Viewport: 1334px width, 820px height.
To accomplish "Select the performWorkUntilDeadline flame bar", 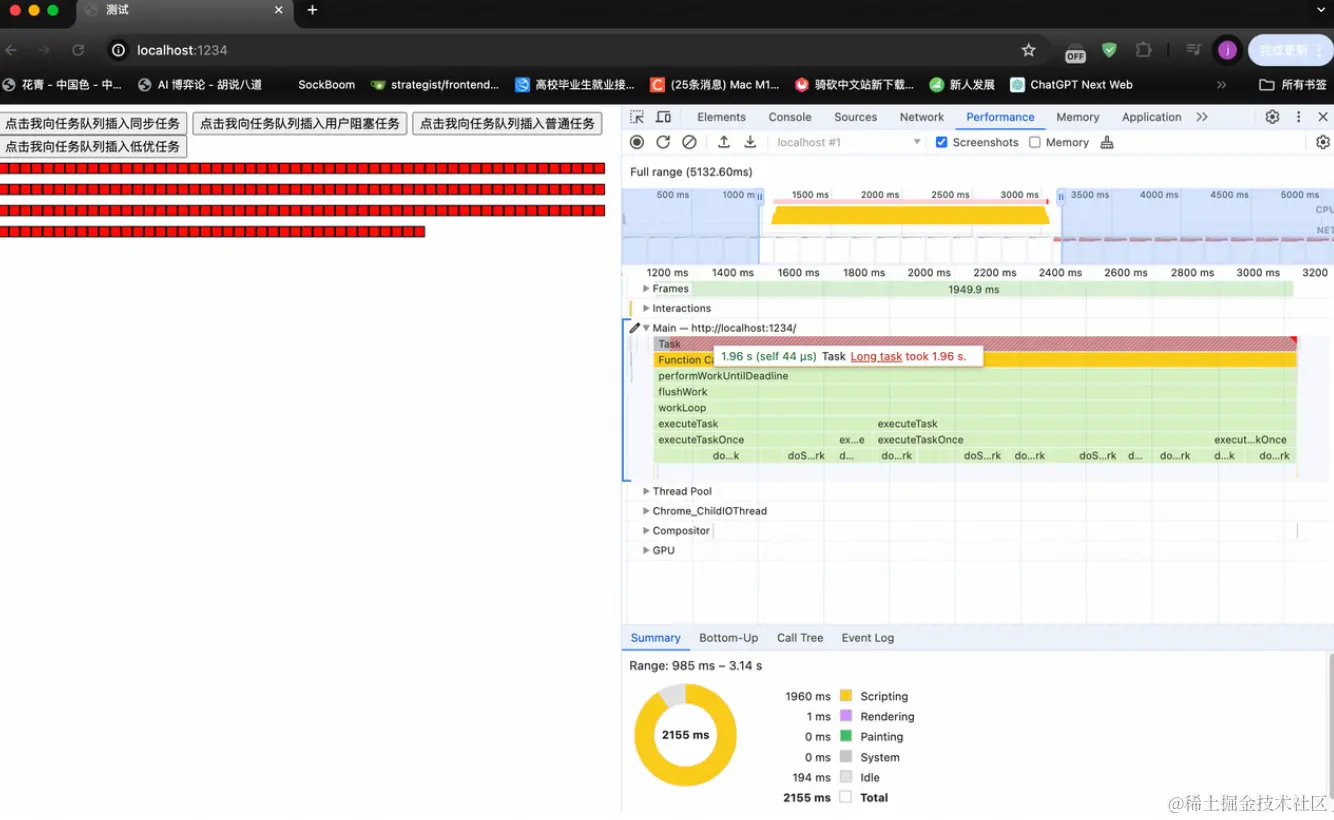I will click(976, 376).
